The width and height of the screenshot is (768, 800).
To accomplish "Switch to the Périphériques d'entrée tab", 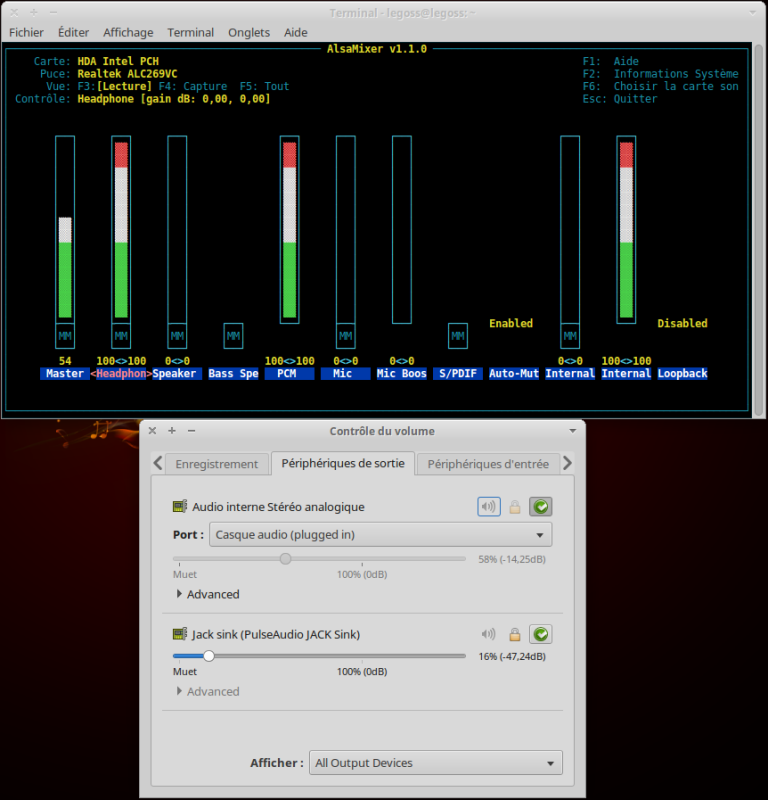I will click(488, 464).
